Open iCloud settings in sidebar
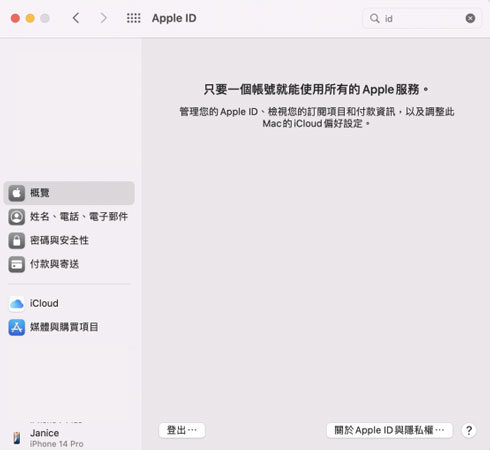490x450 pixels. [69, 303]
